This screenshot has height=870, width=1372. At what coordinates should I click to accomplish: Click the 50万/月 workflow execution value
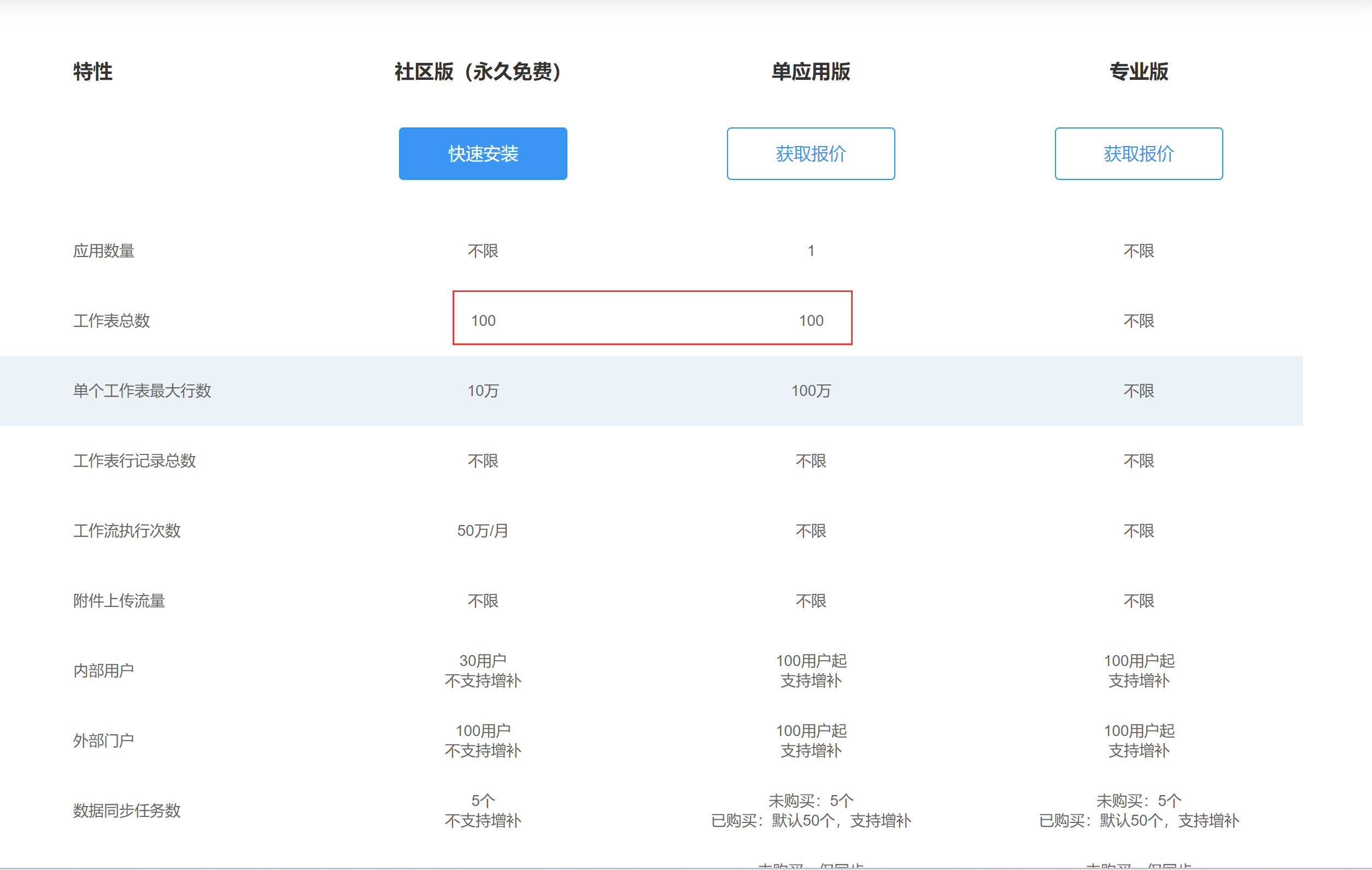tap(483, 531)
